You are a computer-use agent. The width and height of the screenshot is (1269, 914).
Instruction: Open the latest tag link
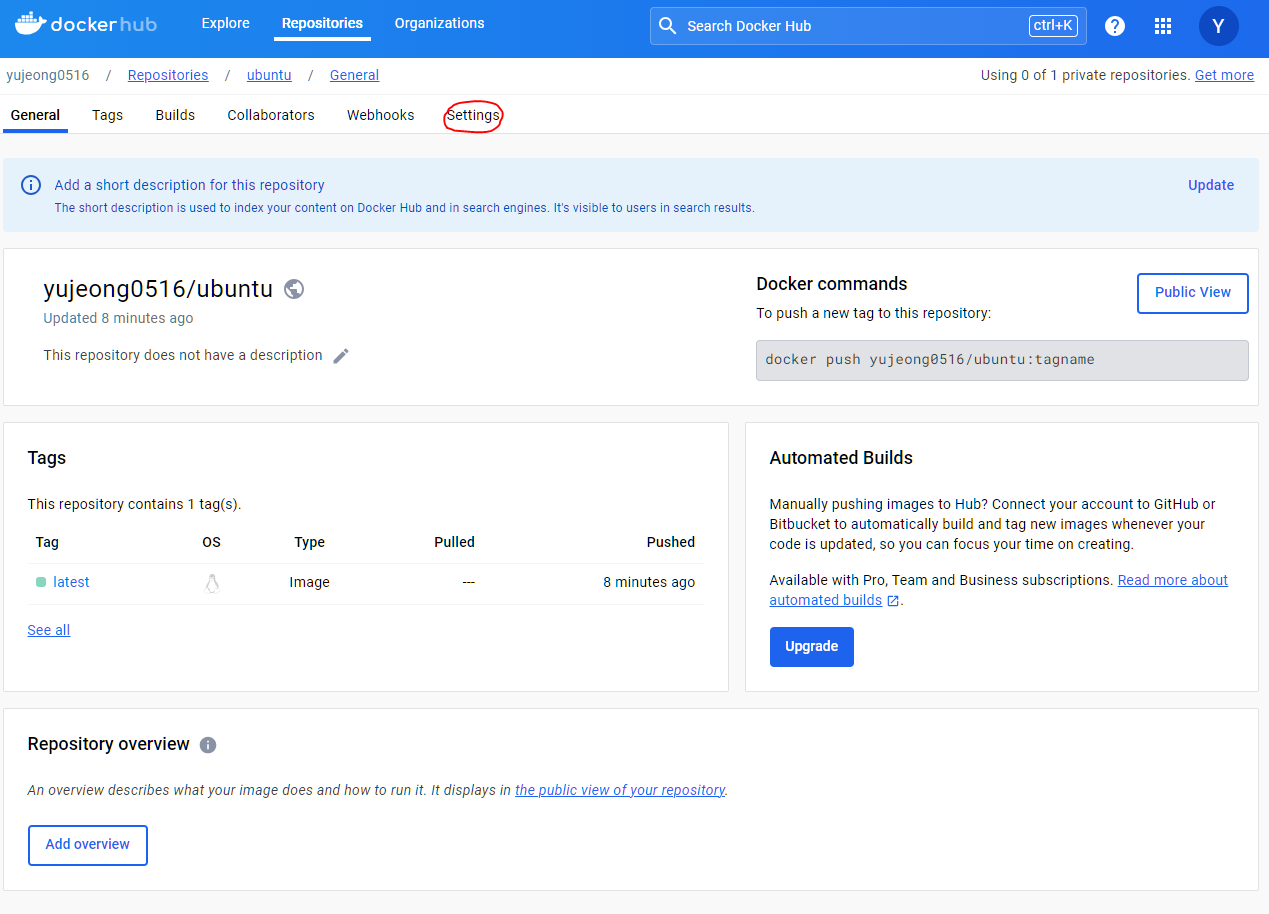tap(71, 582)
